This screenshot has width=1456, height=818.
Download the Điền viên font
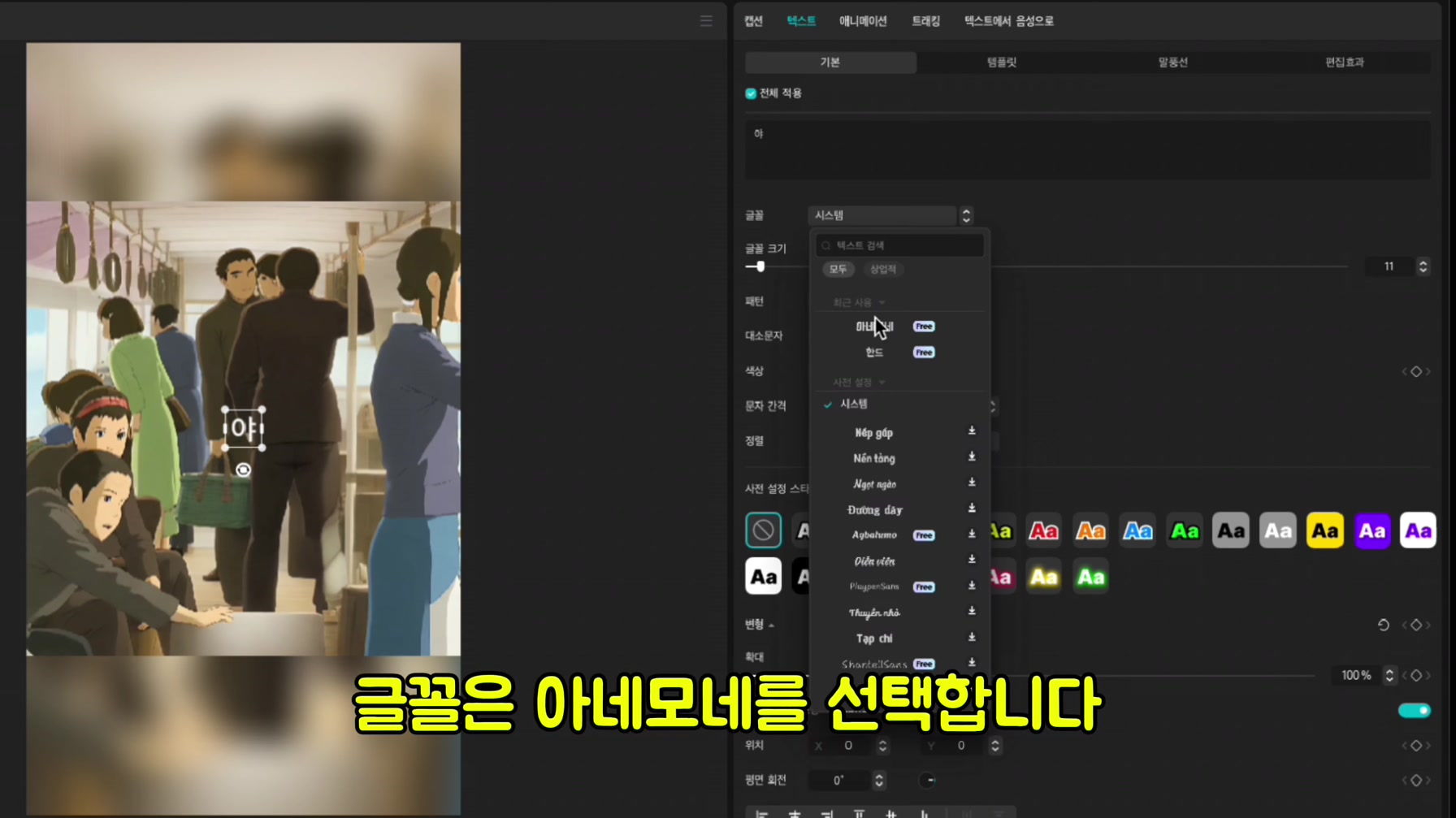972,560
